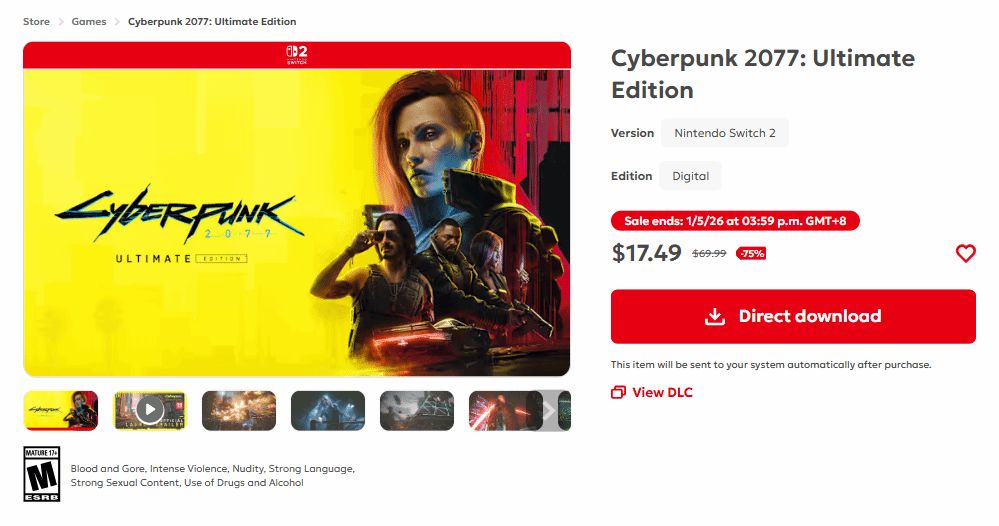Open the View DLC link
Image resolution: width=999 pixels, height=526 pixels.
click(662, 392)
